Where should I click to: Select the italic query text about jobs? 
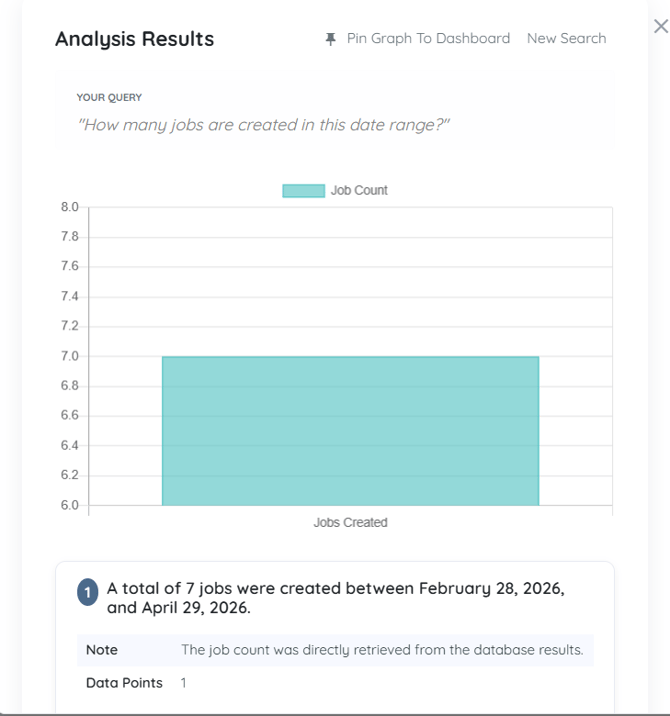[264, 126]
